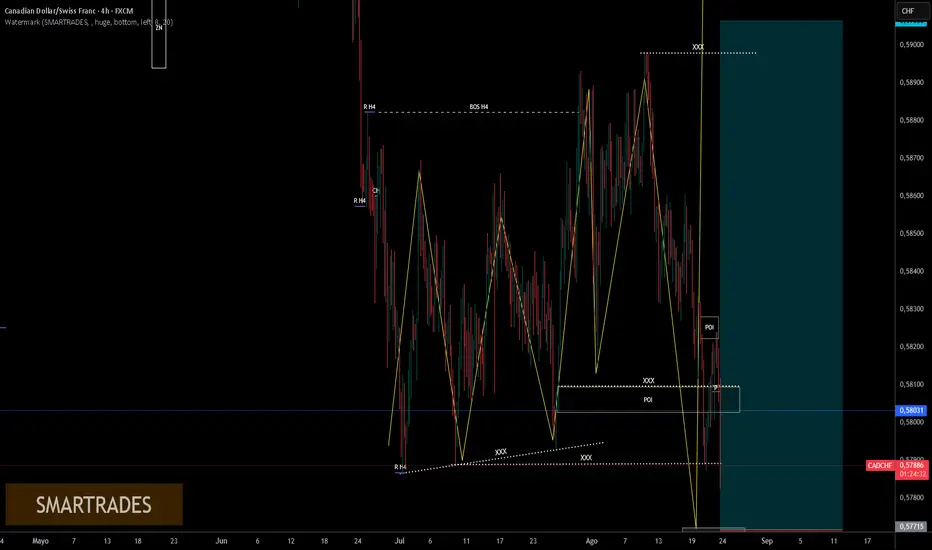
Task: Click the 5 date label after Sep
Action: pos(800,541)
